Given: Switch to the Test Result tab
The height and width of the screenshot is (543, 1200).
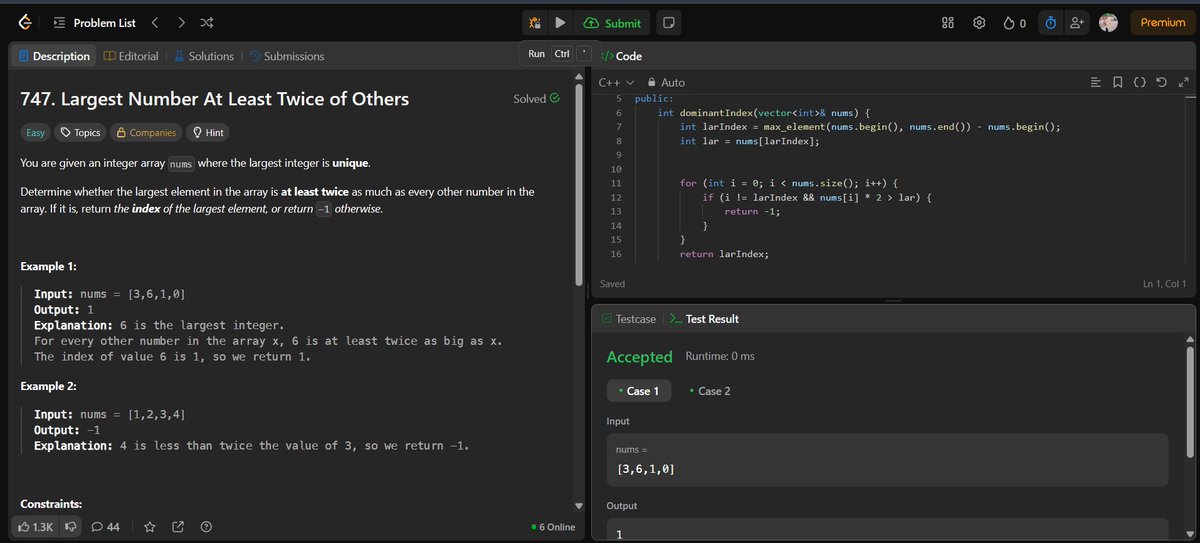Looking at the screenshot, I should point(704,319).
